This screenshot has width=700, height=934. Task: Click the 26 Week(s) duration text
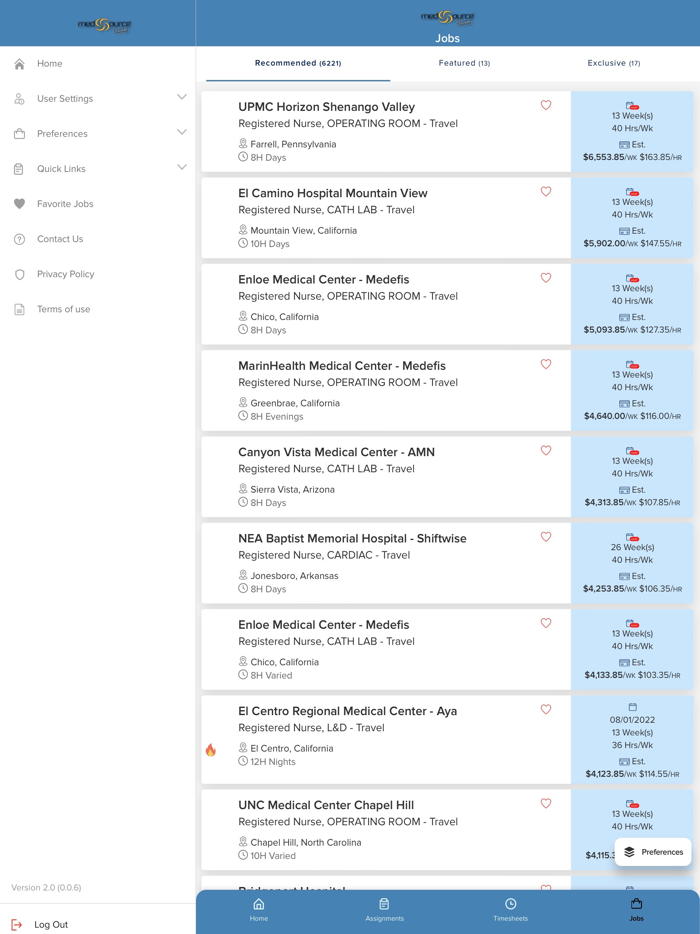tap(632, 547)
